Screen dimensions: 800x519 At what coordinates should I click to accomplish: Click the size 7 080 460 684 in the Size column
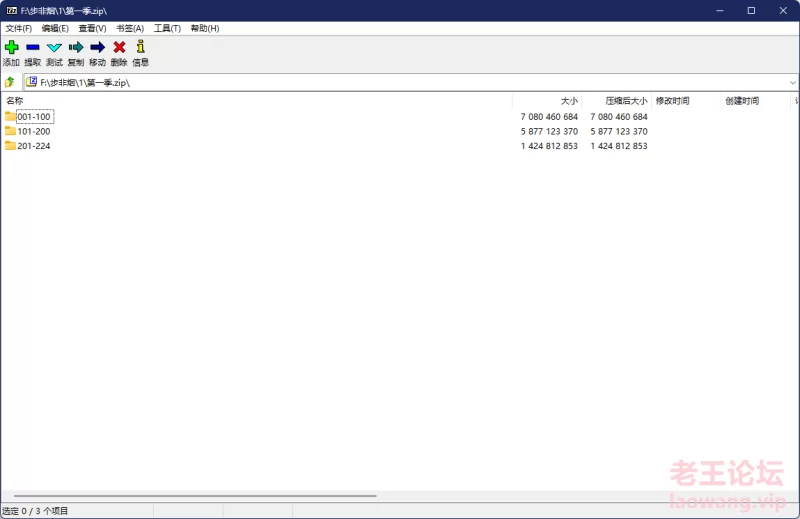click(x=549, y=116)
